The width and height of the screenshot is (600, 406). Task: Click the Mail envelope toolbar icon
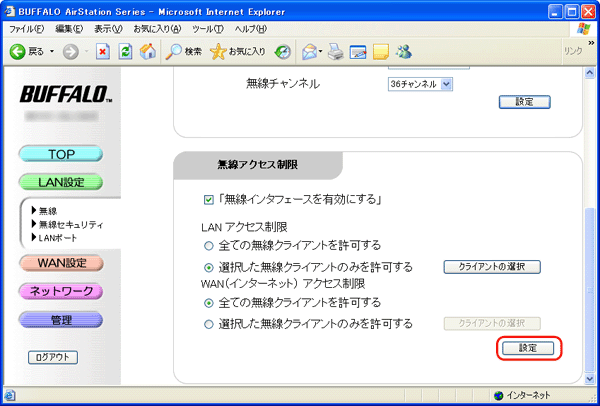coord(308,50)
